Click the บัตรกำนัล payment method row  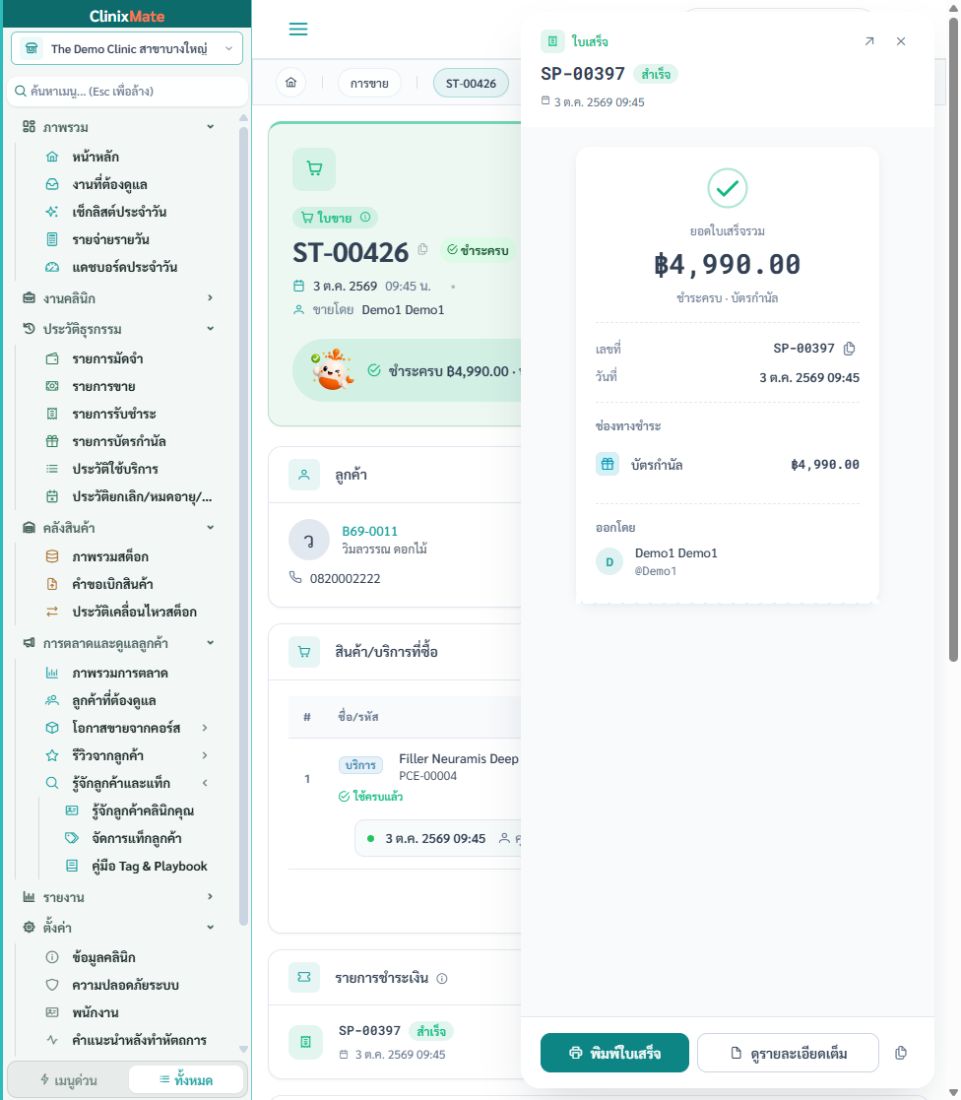[727, 464]
